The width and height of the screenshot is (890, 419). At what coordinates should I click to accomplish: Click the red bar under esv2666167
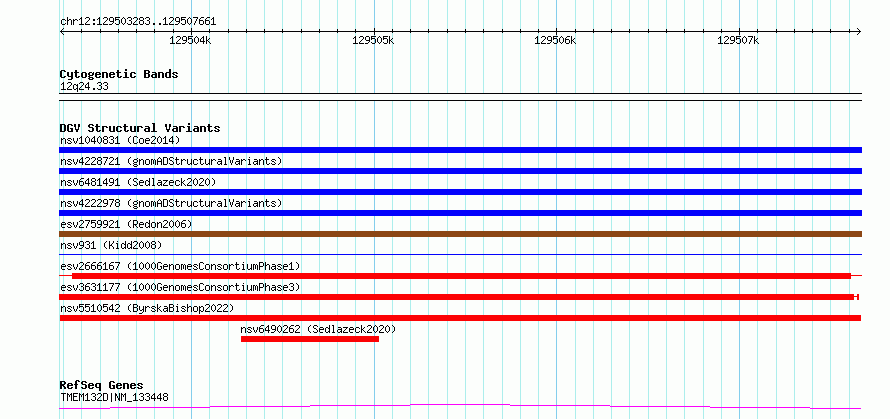[461, 276]
